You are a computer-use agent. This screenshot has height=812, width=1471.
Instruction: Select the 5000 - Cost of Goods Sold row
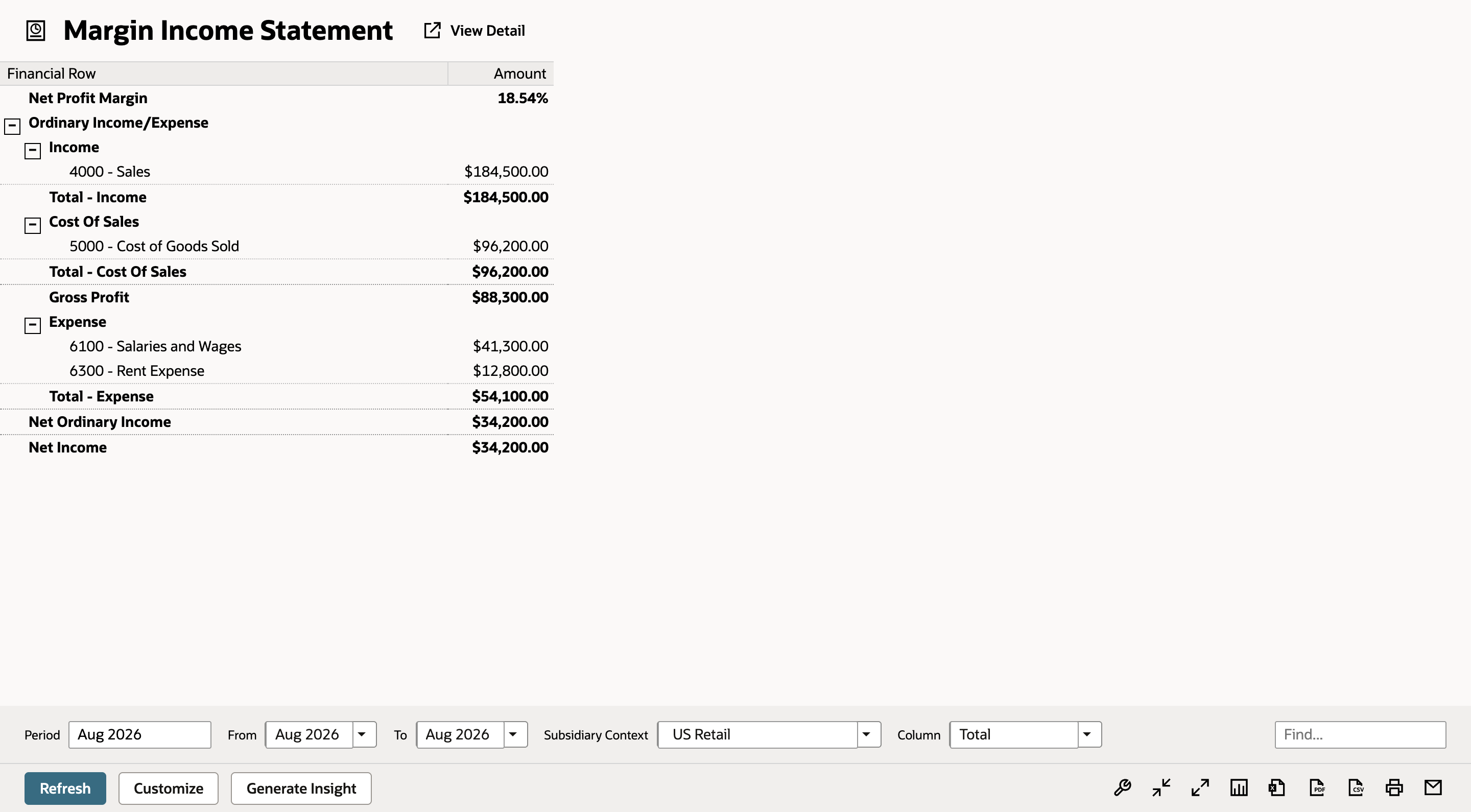click(276, 246)
